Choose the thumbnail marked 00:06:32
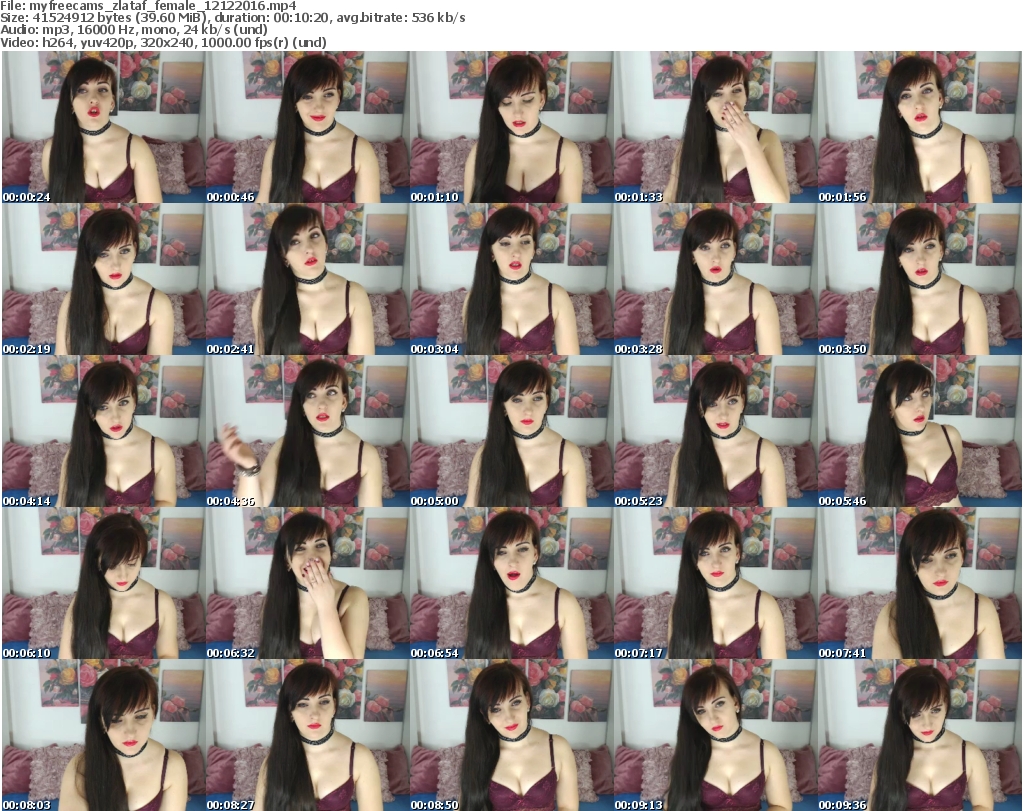 pyautogui.click(x=308, y=583)
